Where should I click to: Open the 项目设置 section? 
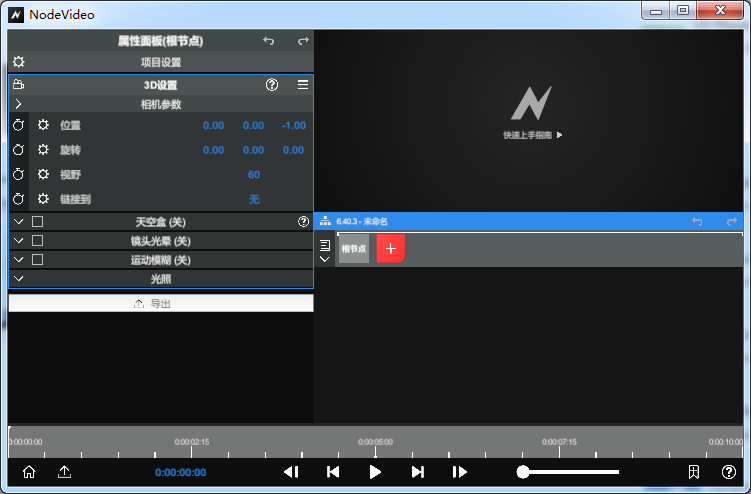[160, 62]
